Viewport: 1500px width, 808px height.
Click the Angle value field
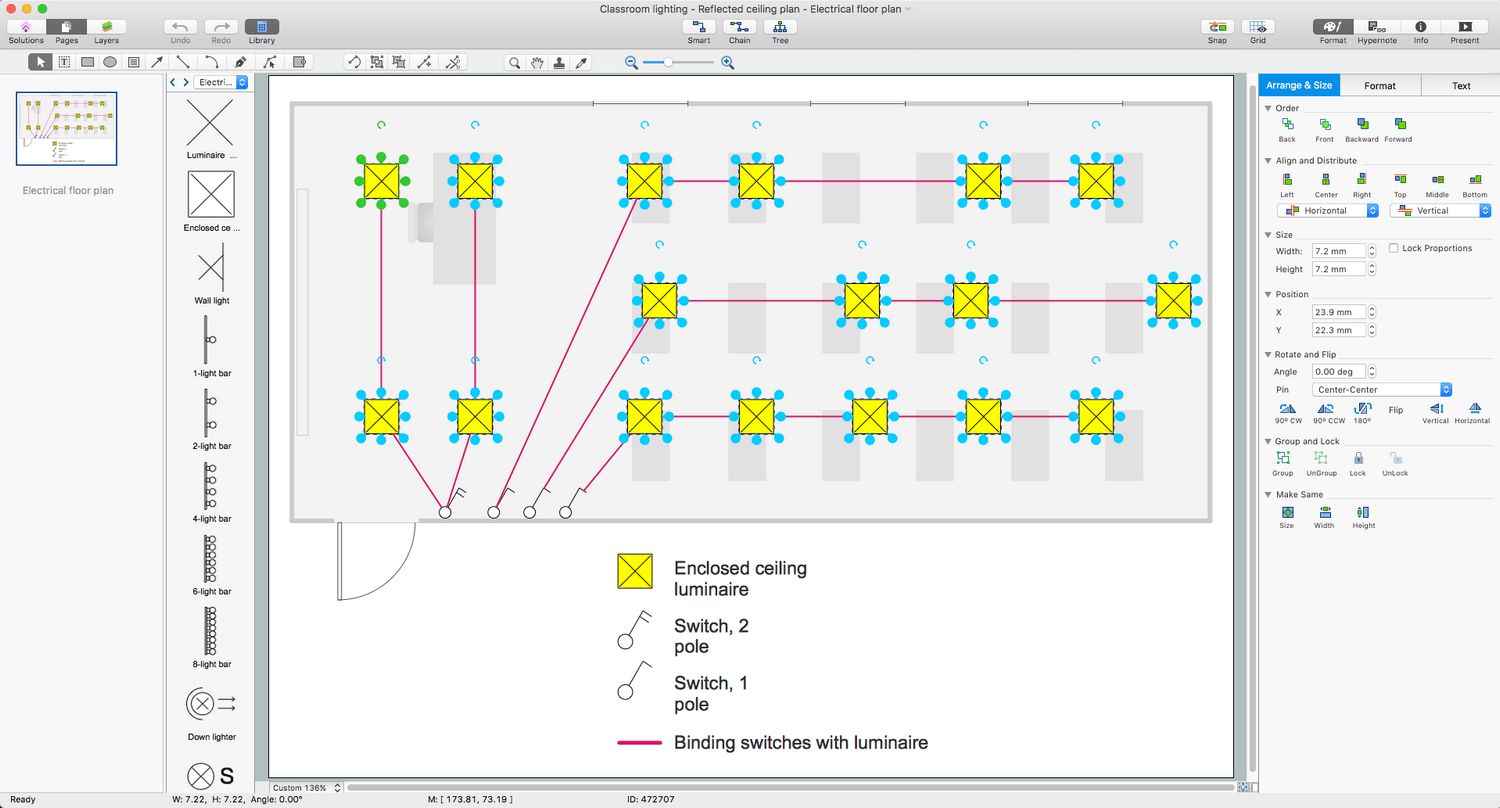coord(1339,371)
